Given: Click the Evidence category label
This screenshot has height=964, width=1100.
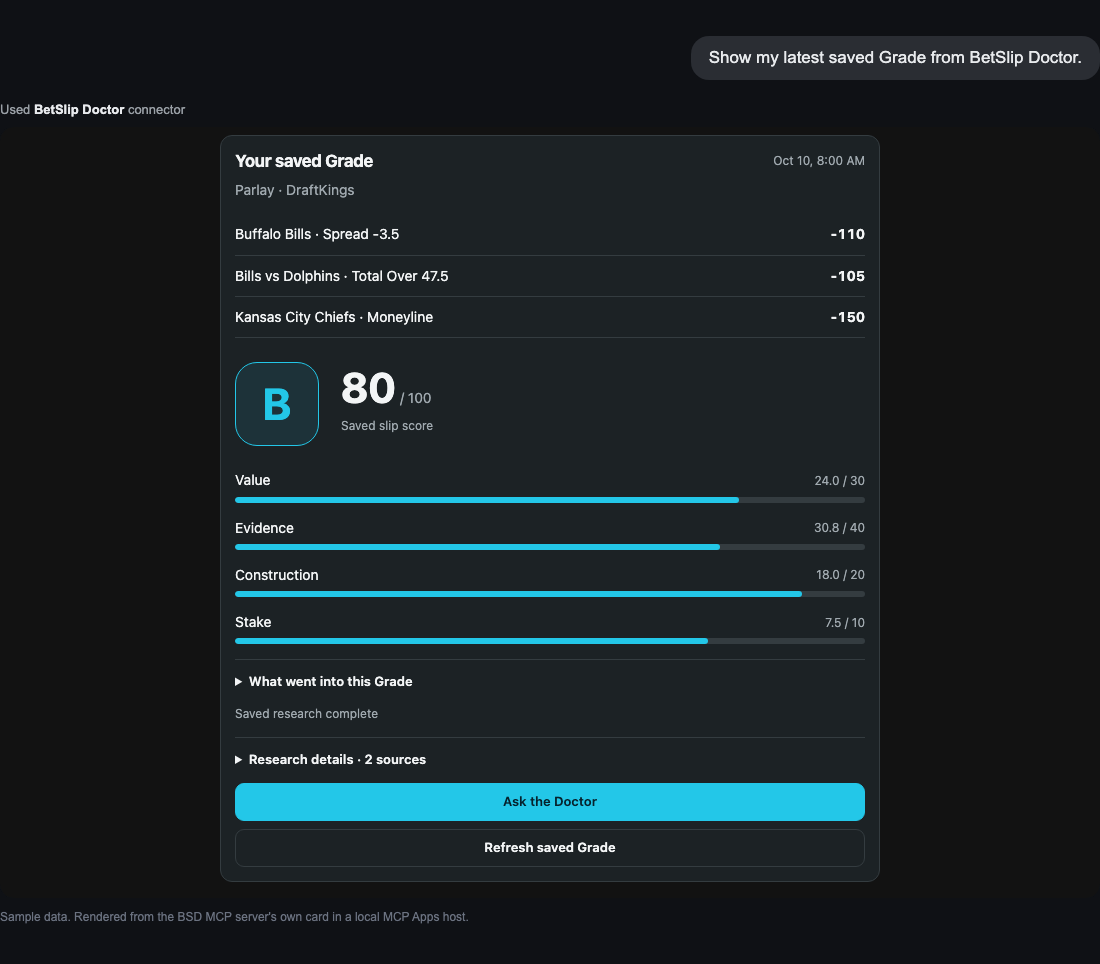Looking at the screenshot, I should [264, 528].
